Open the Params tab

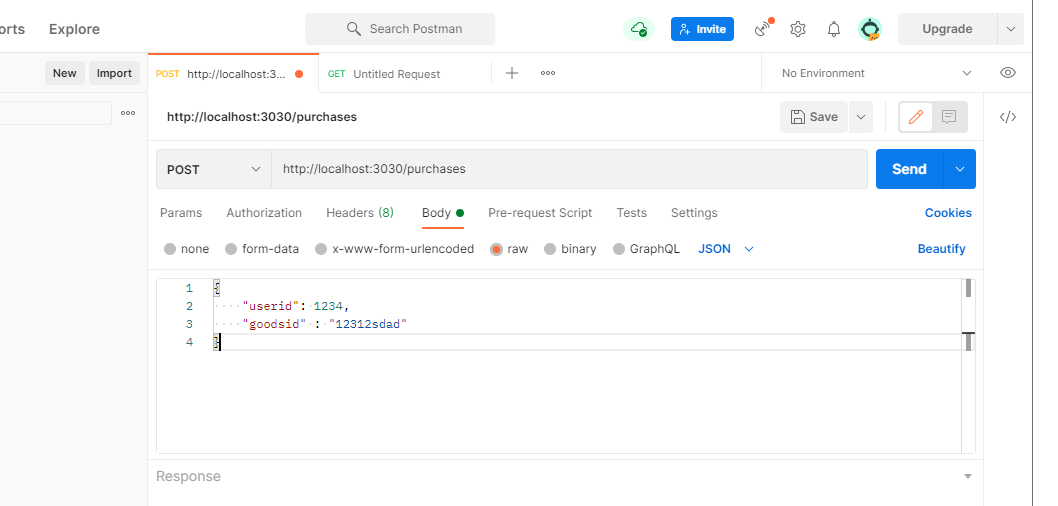(181, 213)
